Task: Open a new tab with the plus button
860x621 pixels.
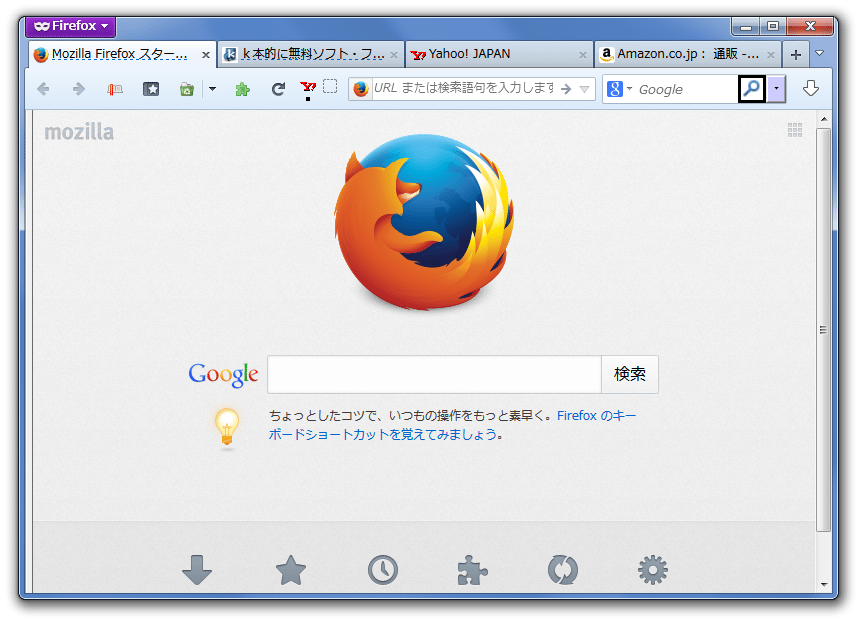Action: [796, 55]
